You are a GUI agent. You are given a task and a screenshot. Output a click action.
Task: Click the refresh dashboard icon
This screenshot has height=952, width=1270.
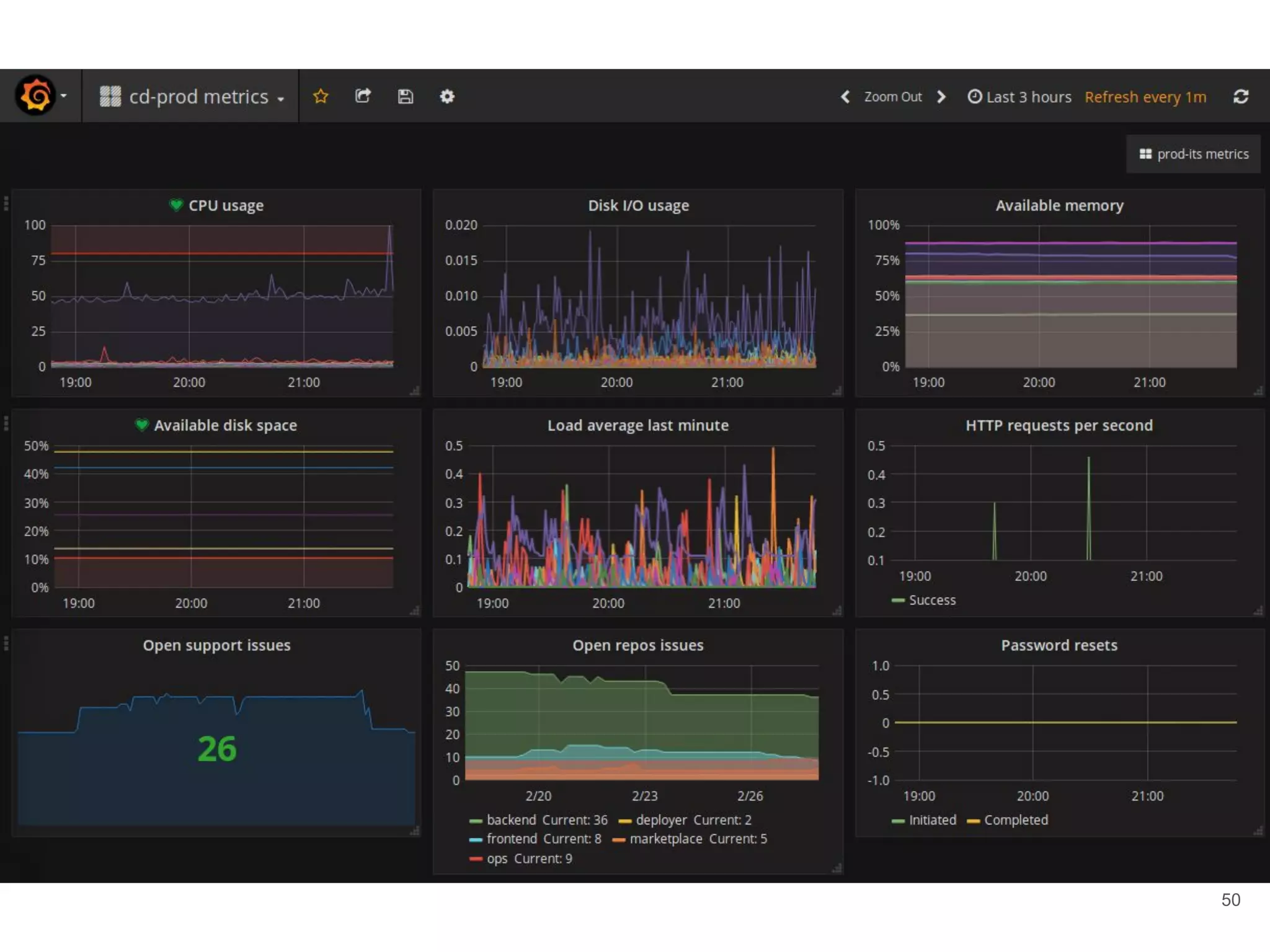(1240, 97)
